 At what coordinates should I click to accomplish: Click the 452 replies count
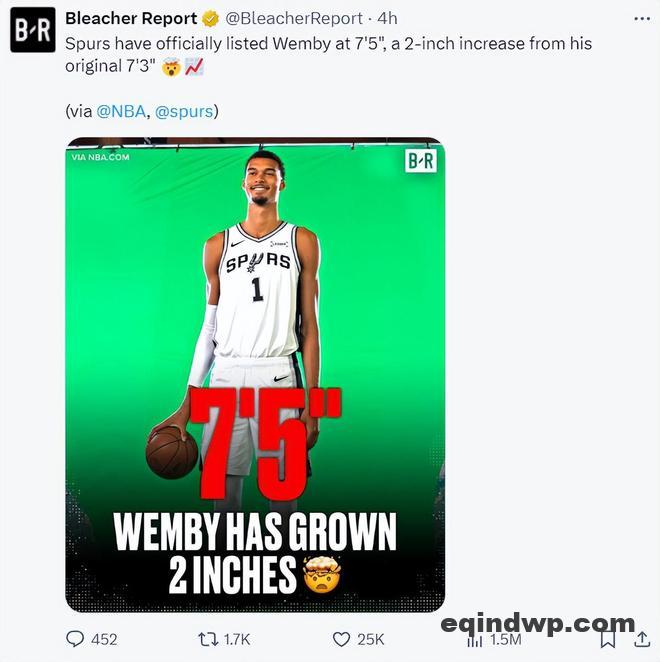pos(104,640)
